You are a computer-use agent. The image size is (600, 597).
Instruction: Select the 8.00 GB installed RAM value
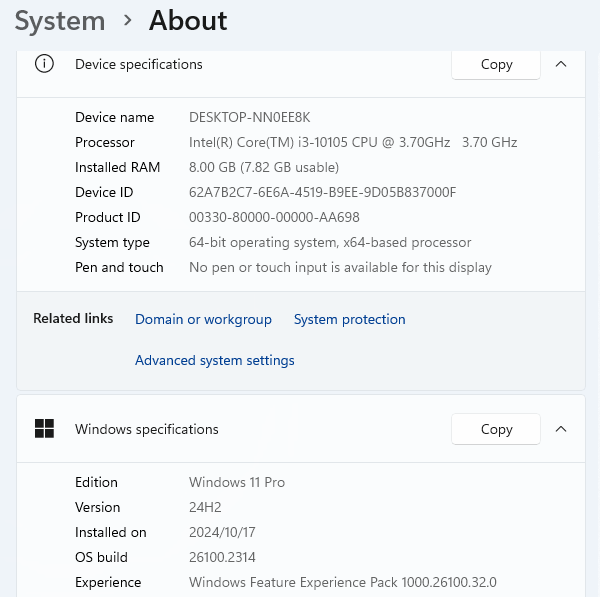264,167
